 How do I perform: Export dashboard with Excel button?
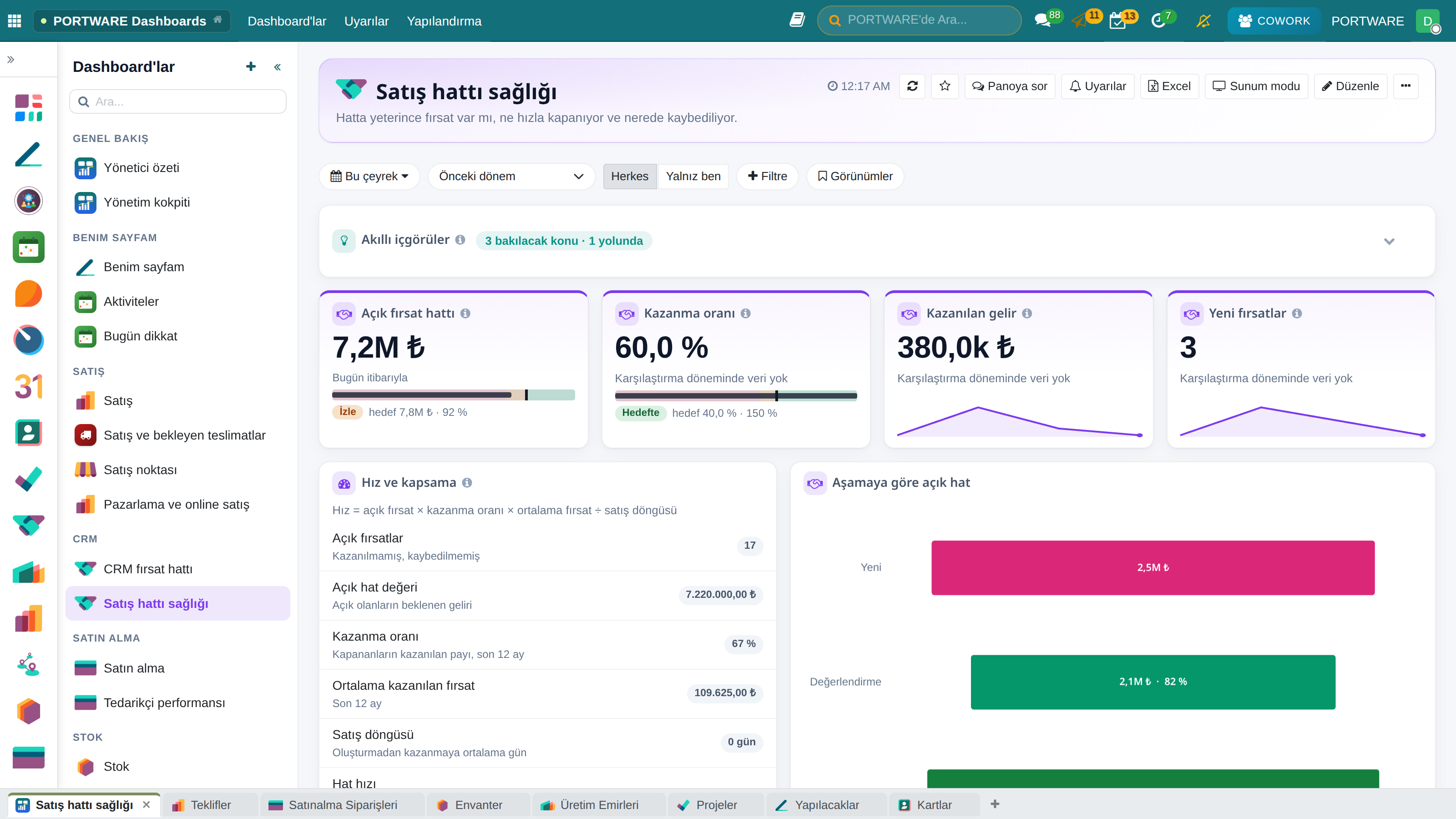click(1169, 86)
